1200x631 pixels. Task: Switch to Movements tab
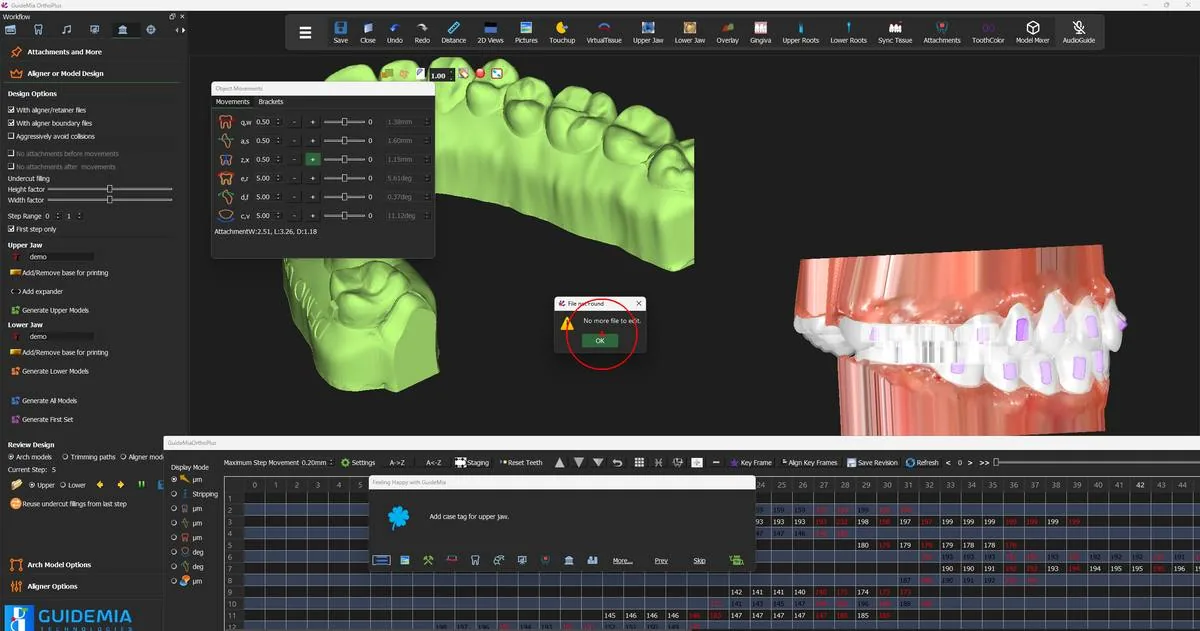[x=233, y=102]
